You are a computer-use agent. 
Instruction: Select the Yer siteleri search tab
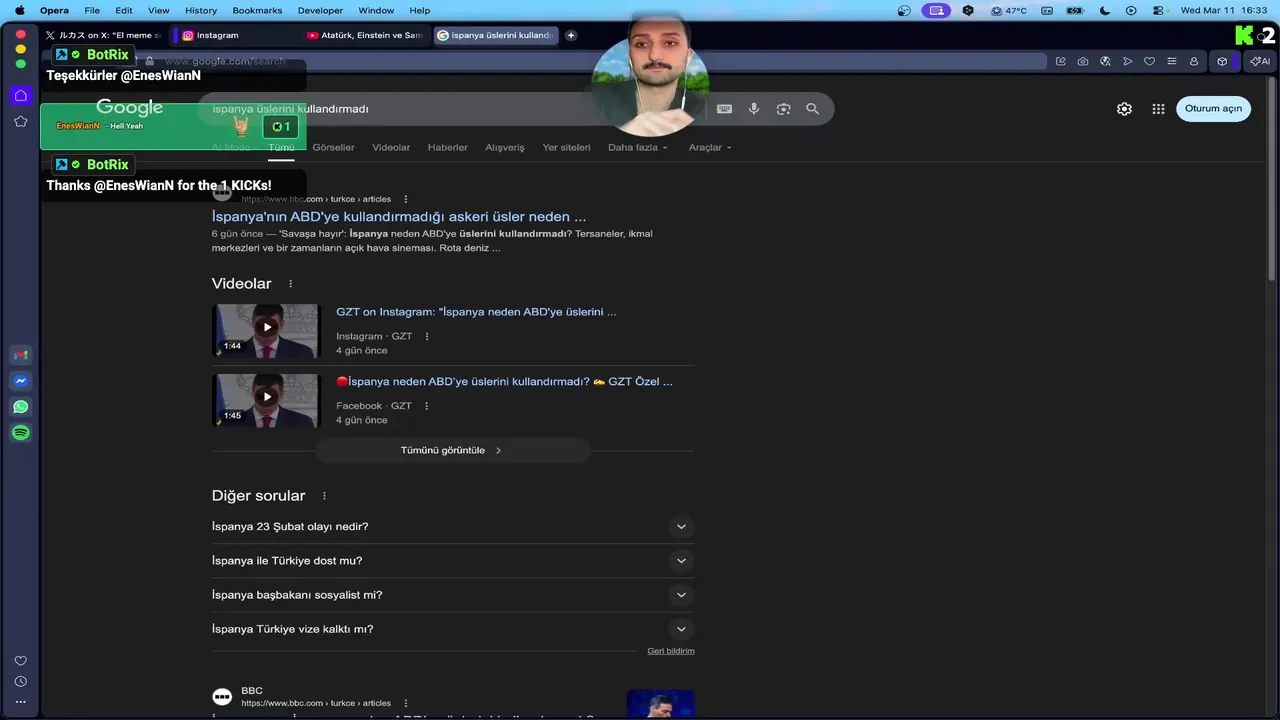click(566, 147)
